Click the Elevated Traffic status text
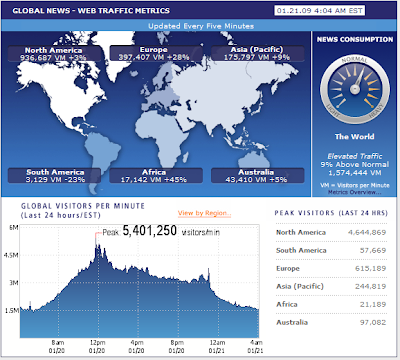The height and width of the screenshot is (360, 400). (x=355, y=156)
